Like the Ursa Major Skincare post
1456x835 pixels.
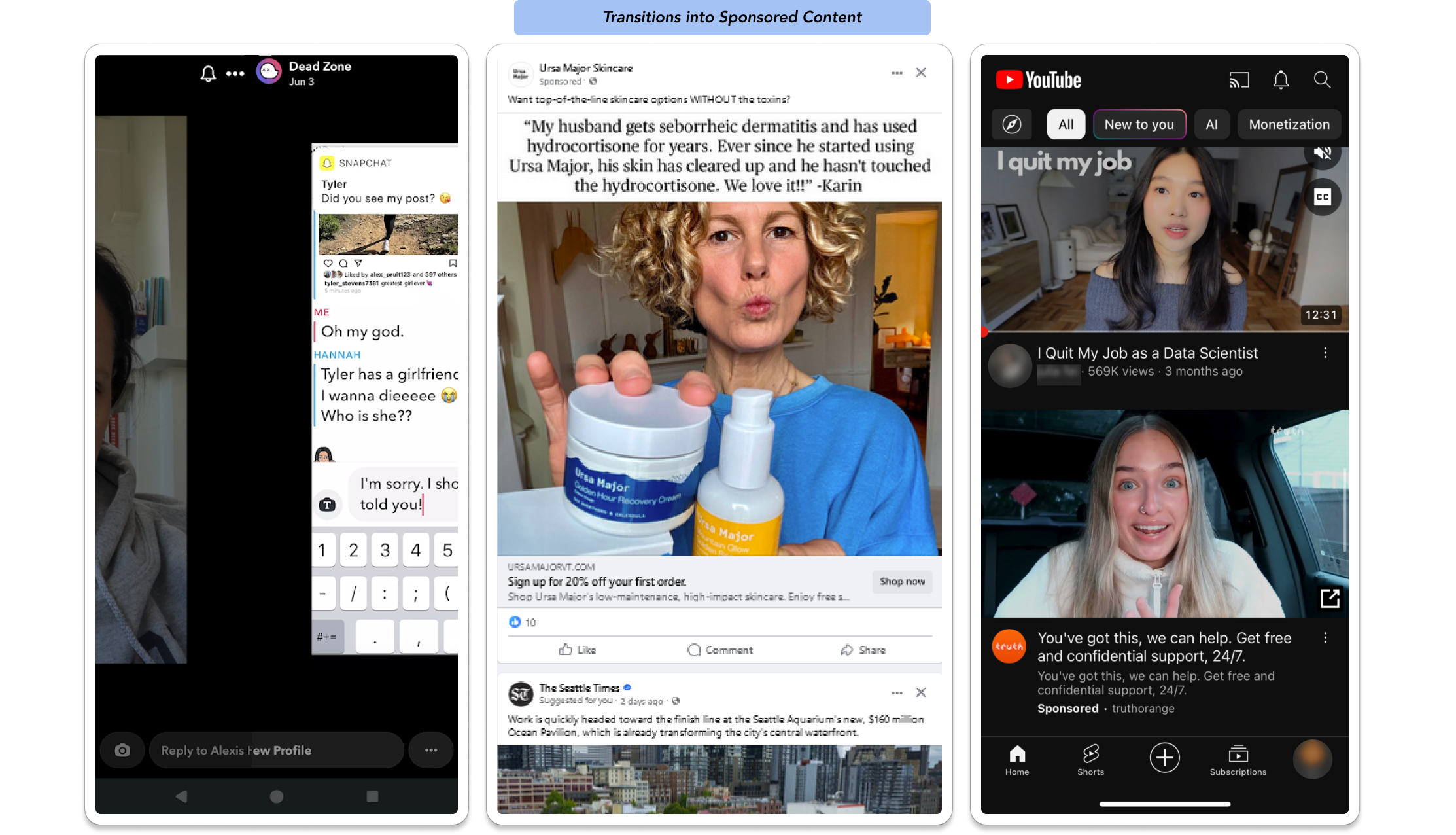(x=578, y=650)
